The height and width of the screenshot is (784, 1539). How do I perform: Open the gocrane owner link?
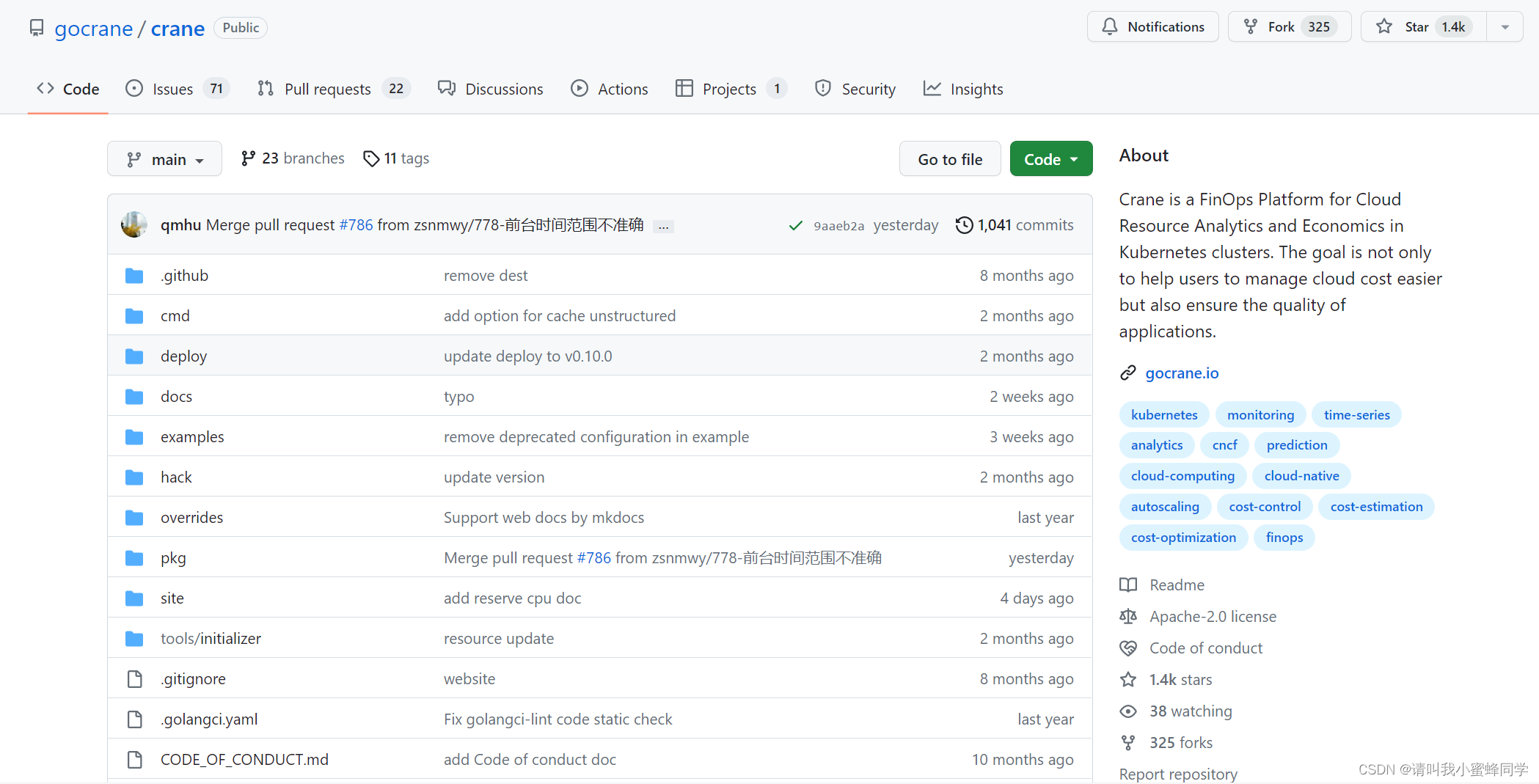93,29
